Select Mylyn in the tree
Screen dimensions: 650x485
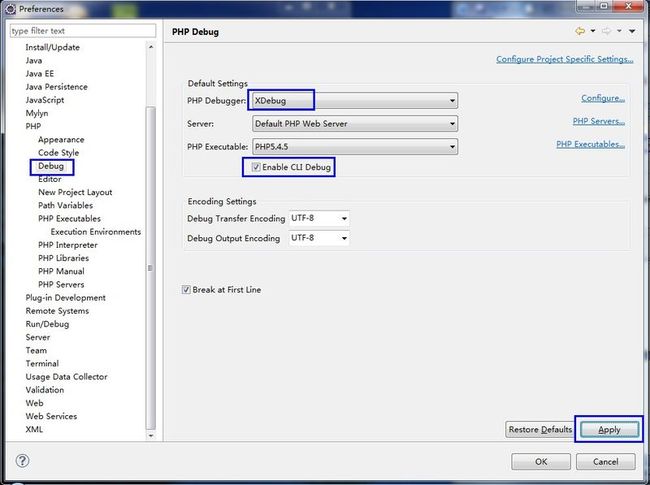[37, 113]
